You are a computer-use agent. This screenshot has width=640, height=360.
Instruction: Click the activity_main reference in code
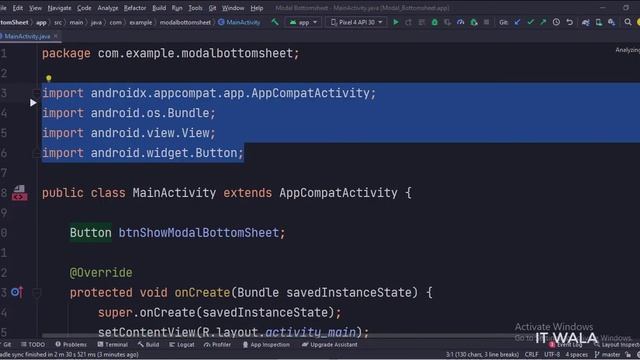pyautogui.click(x=311, y=332)
